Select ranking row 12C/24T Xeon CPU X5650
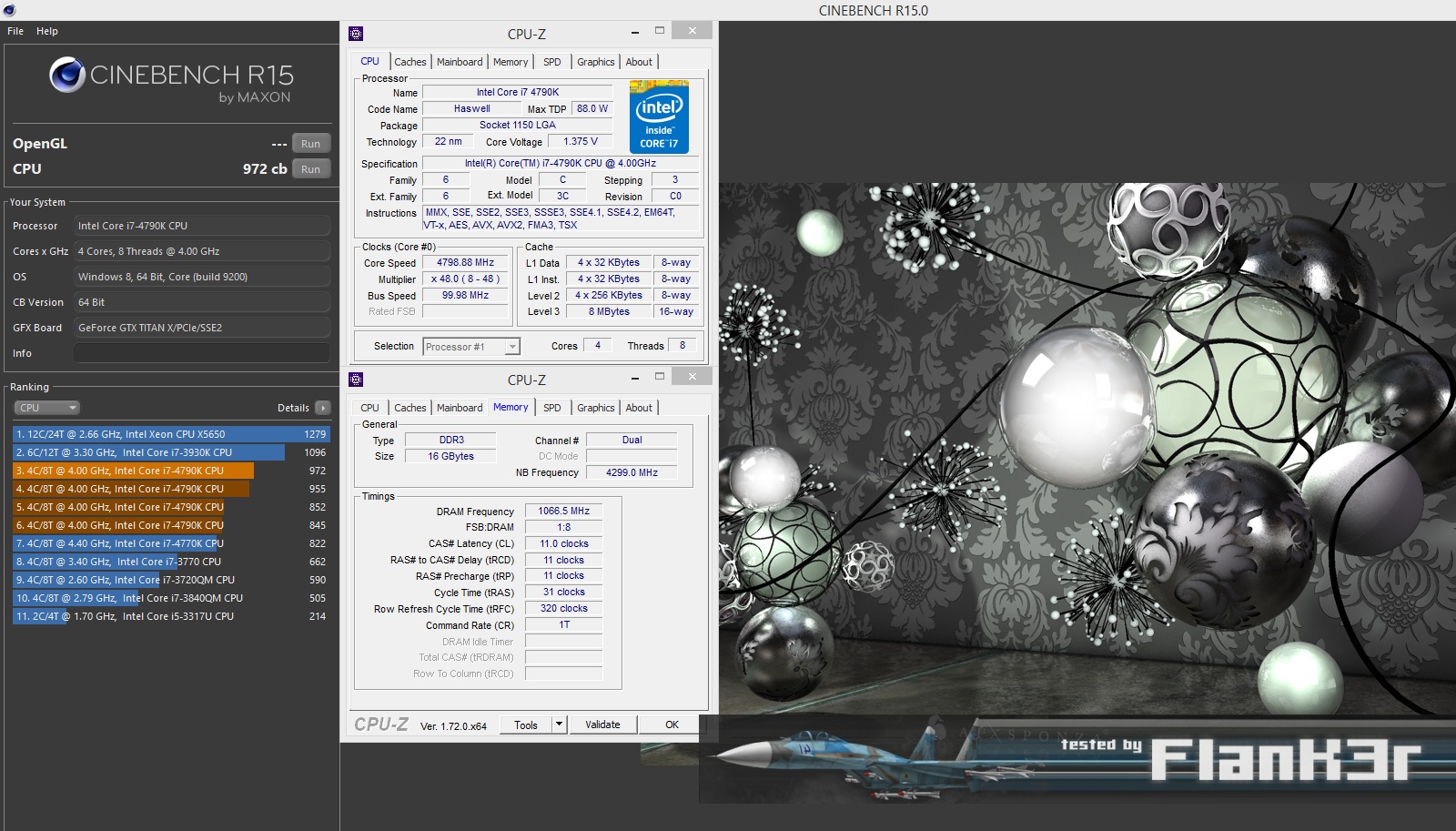The image size is (1456, 831). point(171,434)
